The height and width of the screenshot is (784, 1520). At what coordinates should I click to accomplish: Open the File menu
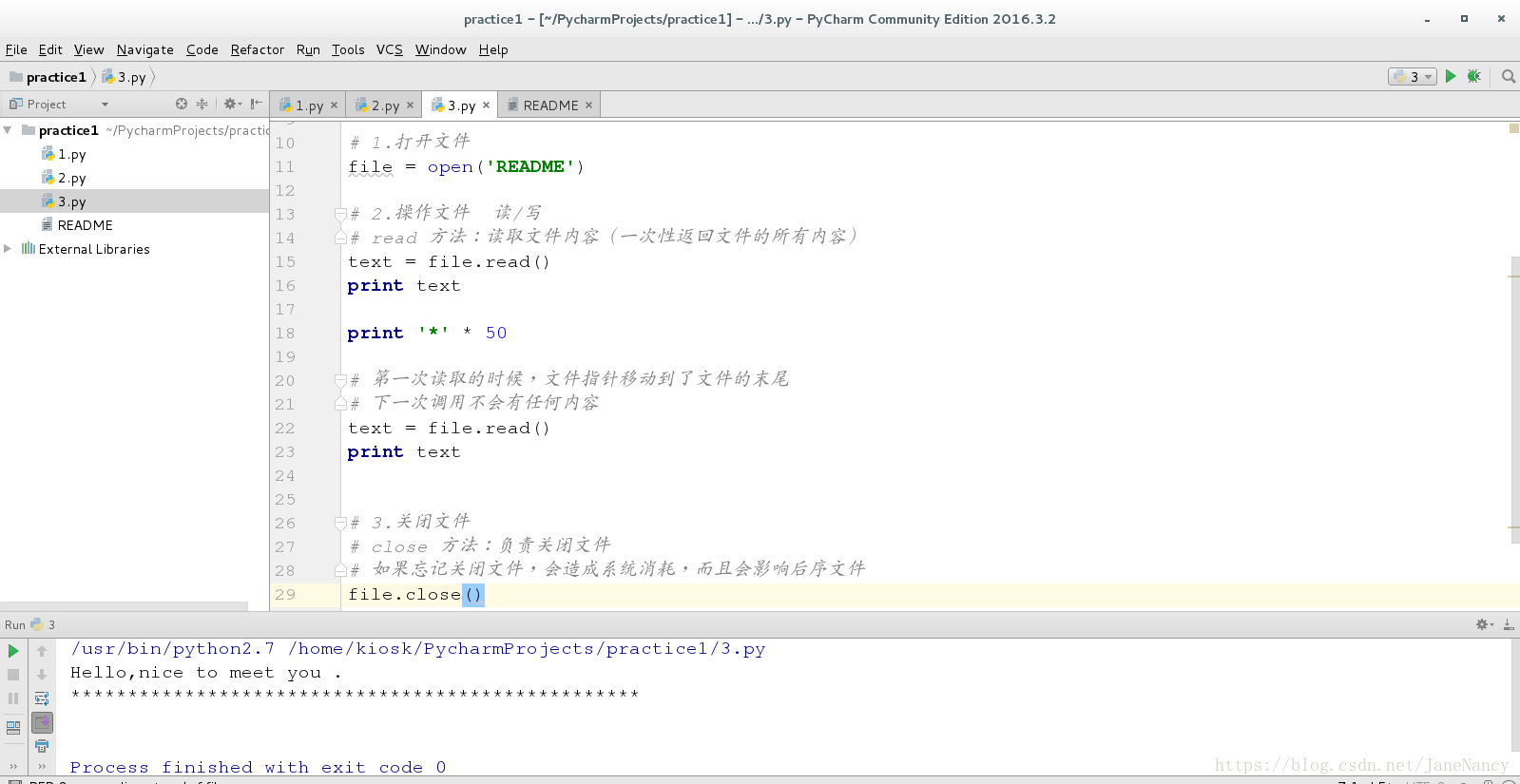[16, 49]
